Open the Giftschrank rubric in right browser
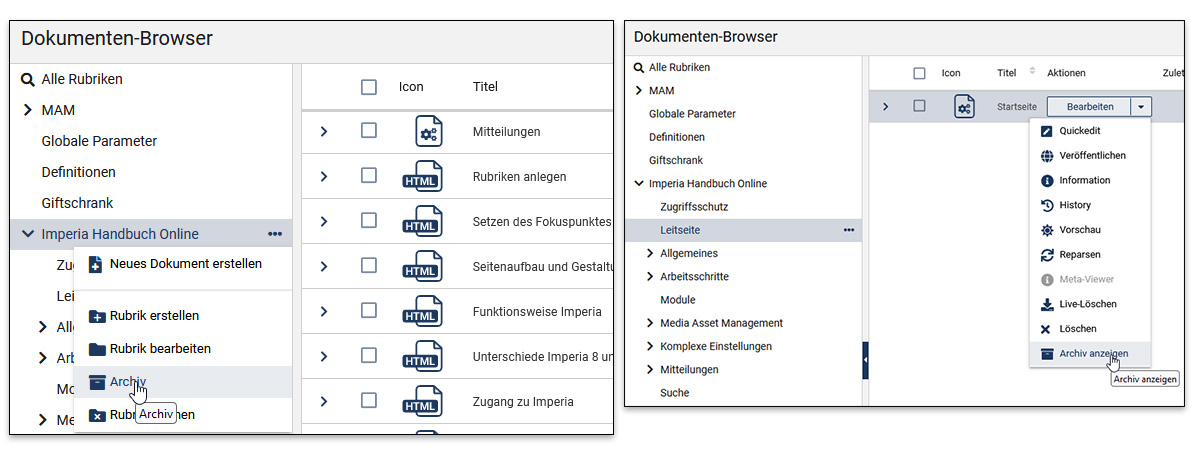Screen dimensions: 1194x450 [x=675, y=160]
